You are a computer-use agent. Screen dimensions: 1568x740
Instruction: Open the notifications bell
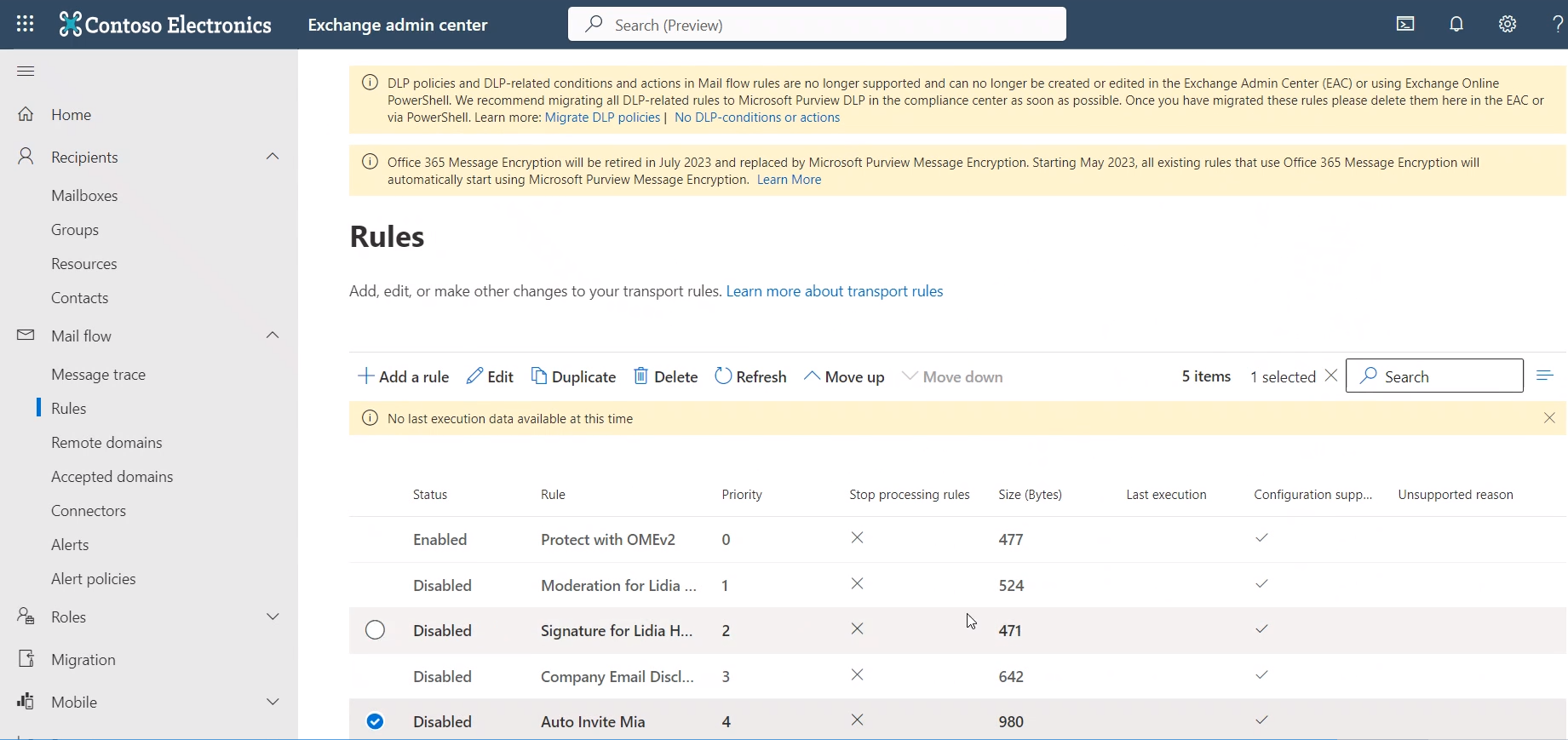1456,24
